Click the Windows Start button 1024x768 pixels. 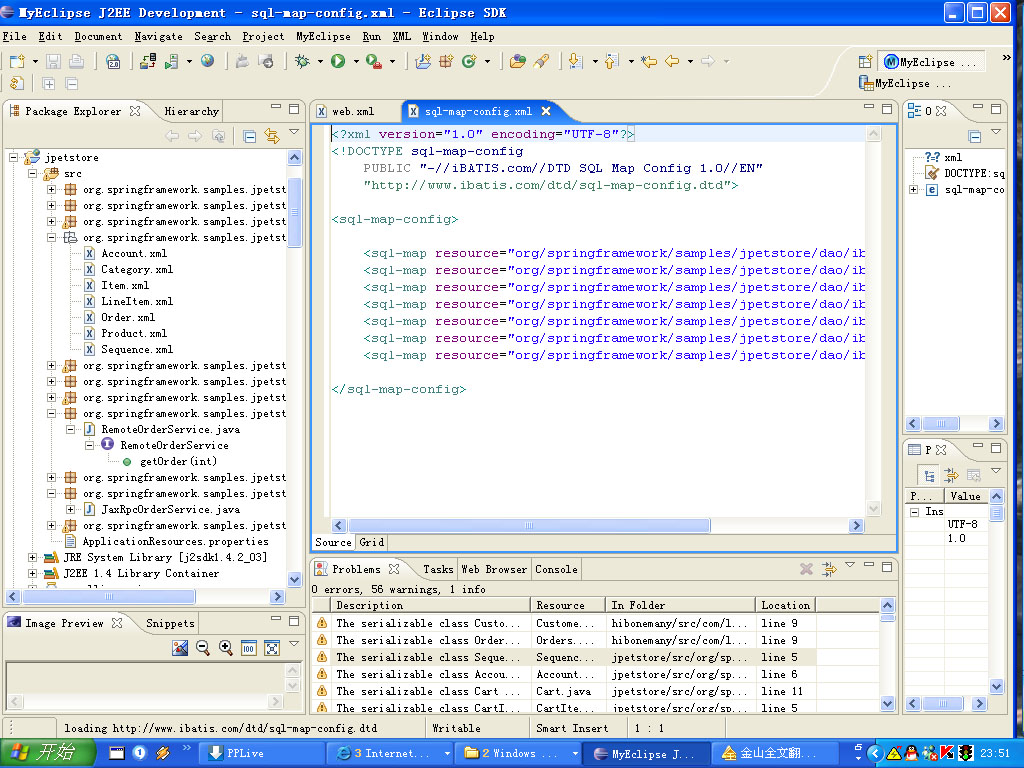[47, 753]
